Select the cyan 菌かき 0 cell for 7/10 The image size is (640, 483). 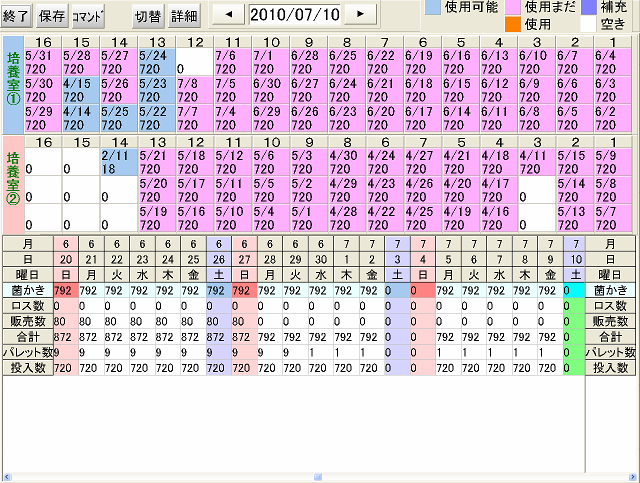[574, 290]
